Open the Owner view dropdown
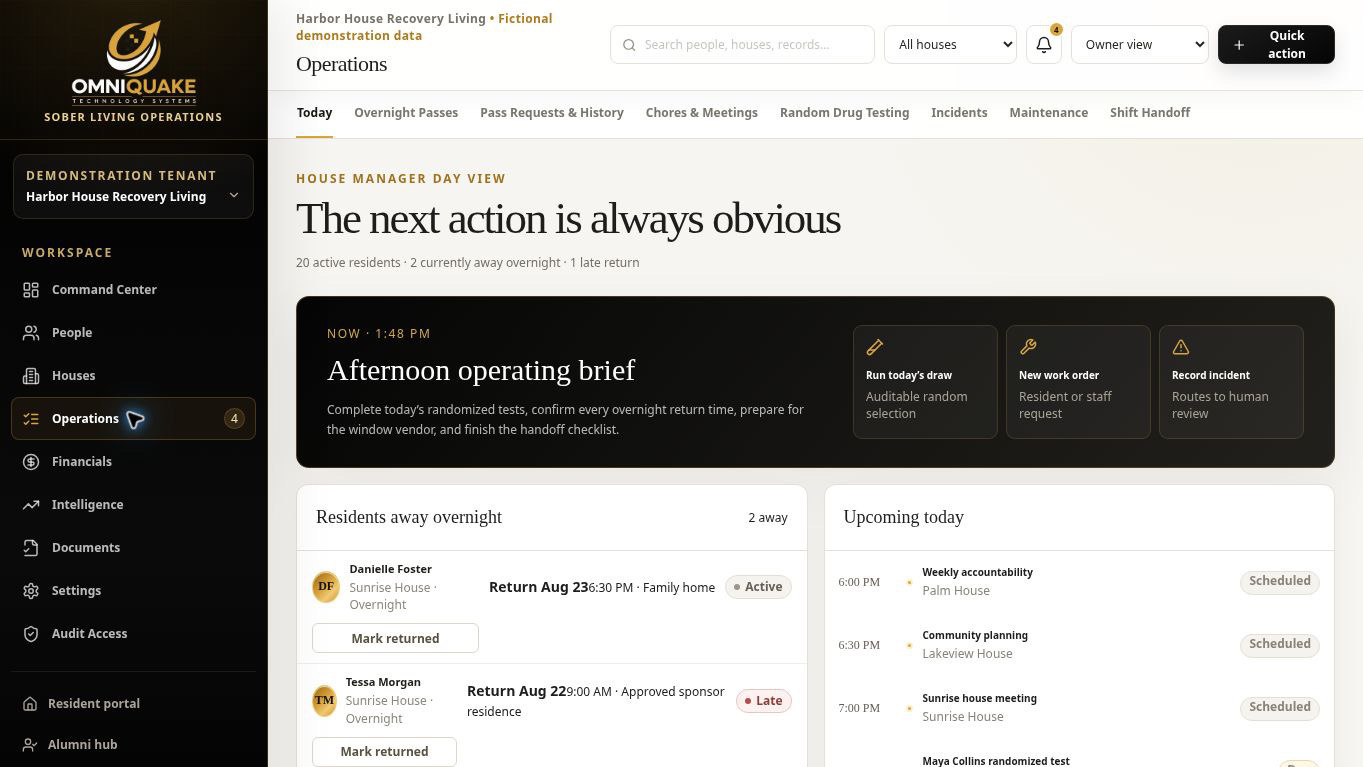1363x767 pixels. tap(1140, 45)
